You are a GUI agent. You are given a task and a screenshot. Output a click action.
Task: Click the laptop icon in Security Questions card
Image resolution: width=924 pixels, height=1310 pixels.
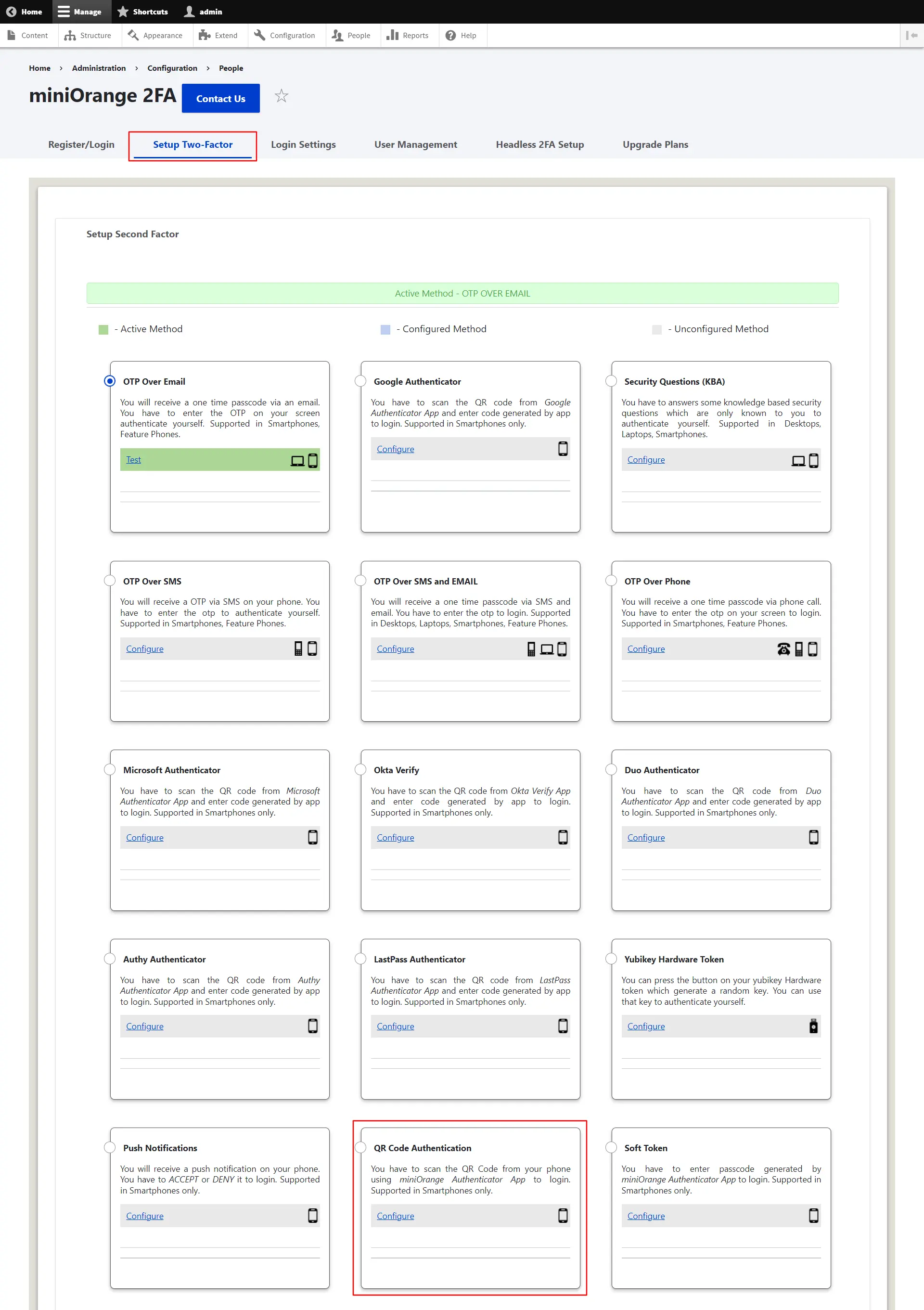click(x=798, y=460)
